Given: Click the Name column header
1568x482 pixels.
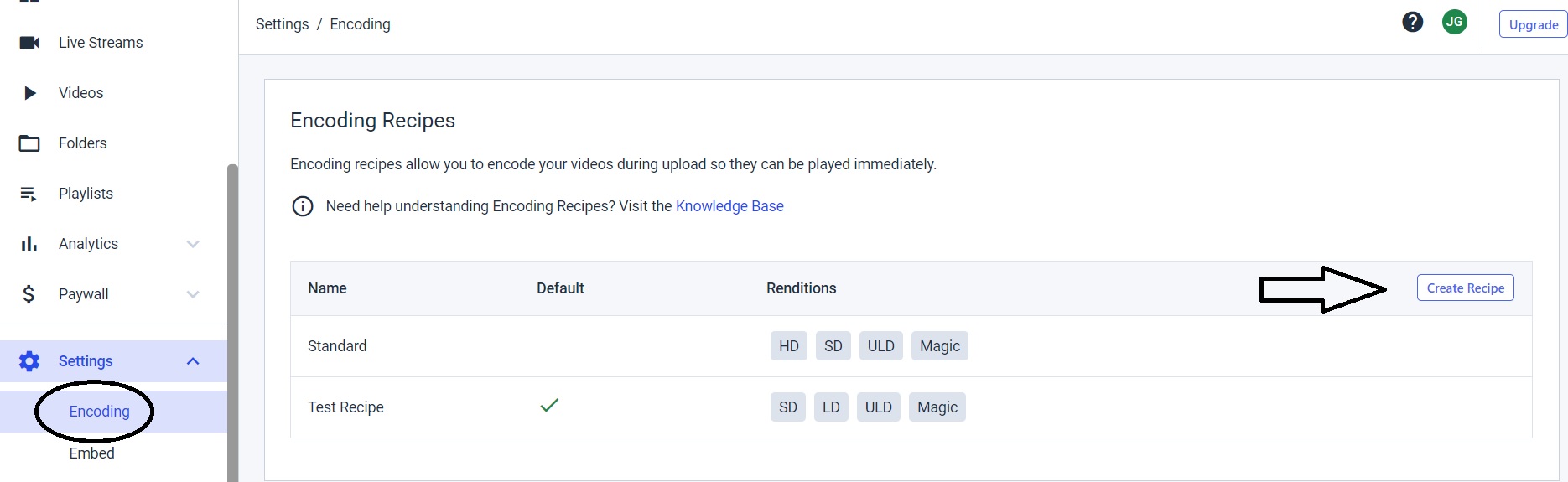Looking at the screenshot, I should coord(327,288).
